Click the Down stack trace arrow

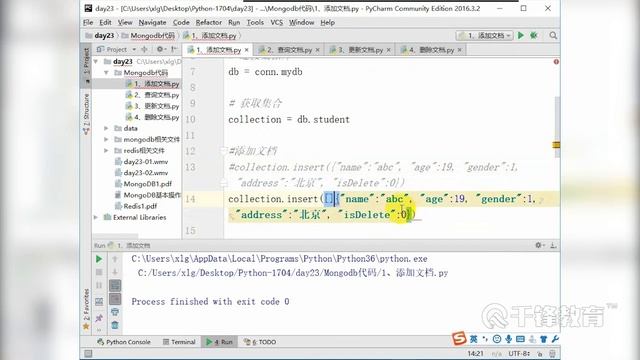pyautogui.click(x=115, y=272)
